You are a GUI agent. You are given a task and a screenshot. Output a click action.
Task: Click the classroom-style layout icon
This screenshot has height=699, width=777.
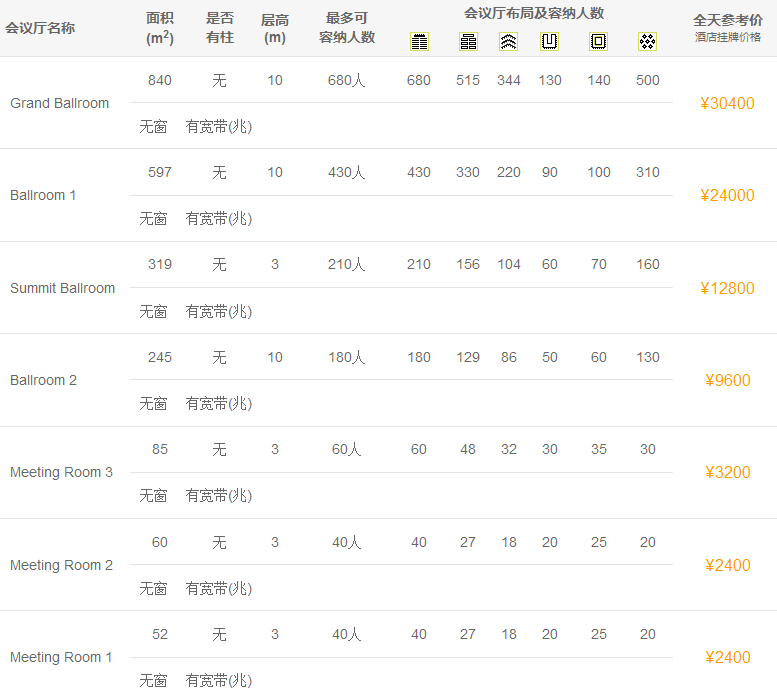(x=468, y=41)
